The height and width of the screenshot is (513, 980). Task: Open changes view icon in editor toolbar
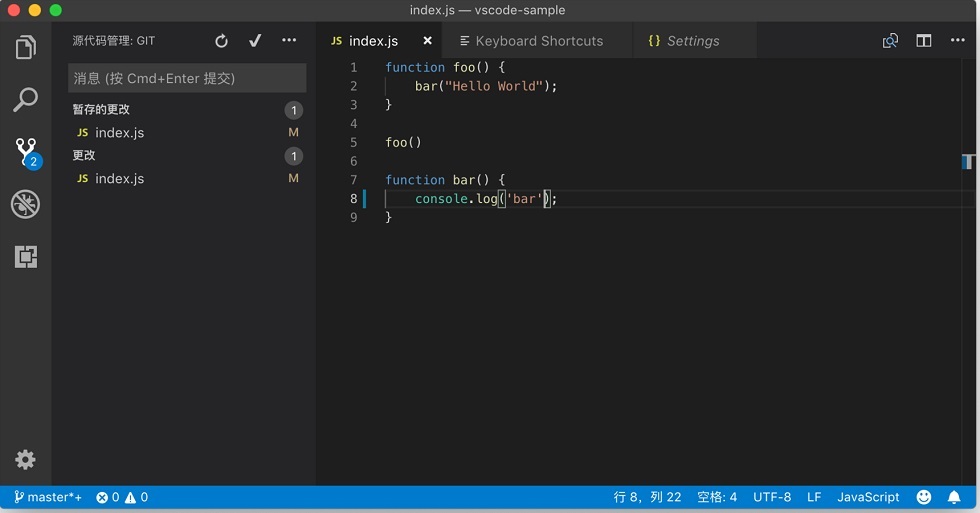point(890,41)
